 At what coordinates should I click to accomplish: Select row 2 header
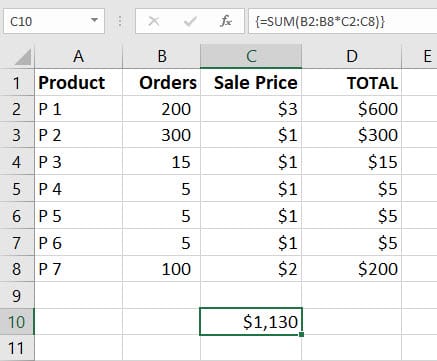[x=17, y=109]
